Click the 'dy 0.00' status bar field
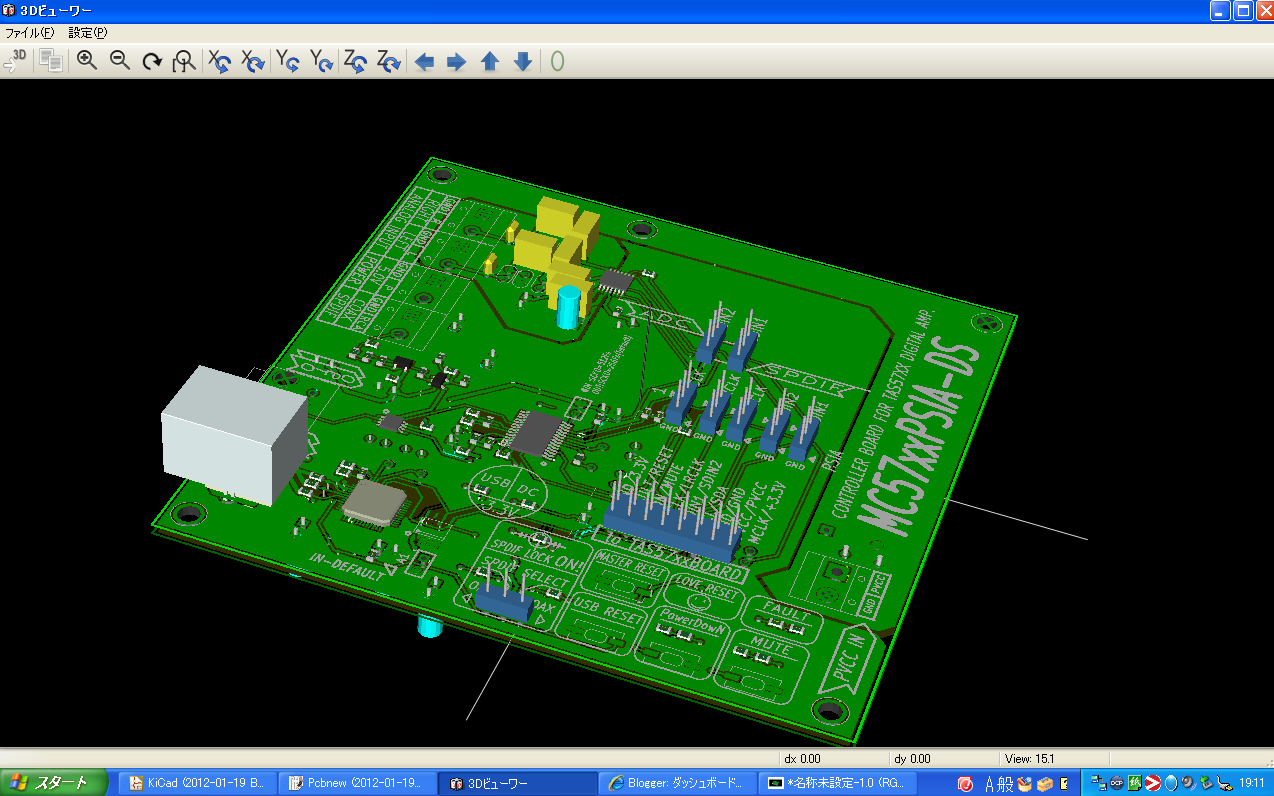Viewport: 1274px width, 796px height. point(943,759)
